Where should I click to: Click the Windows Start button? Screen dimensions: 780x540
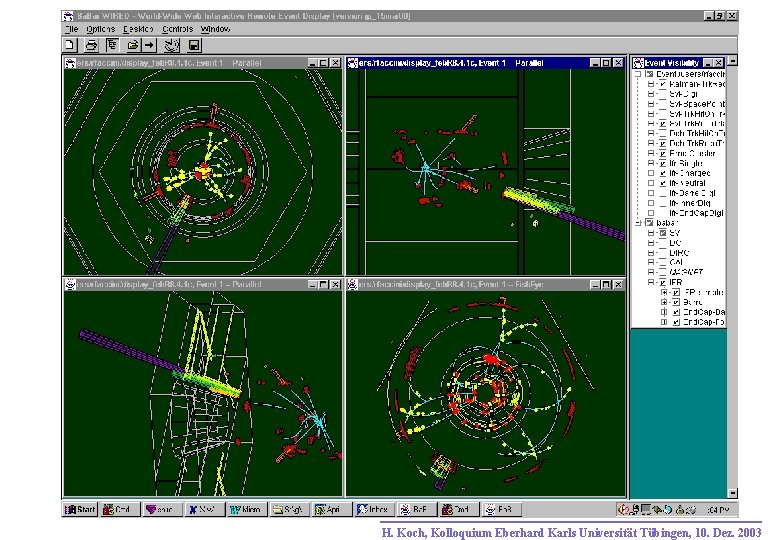pyautogui.click(x=80, y=509)
